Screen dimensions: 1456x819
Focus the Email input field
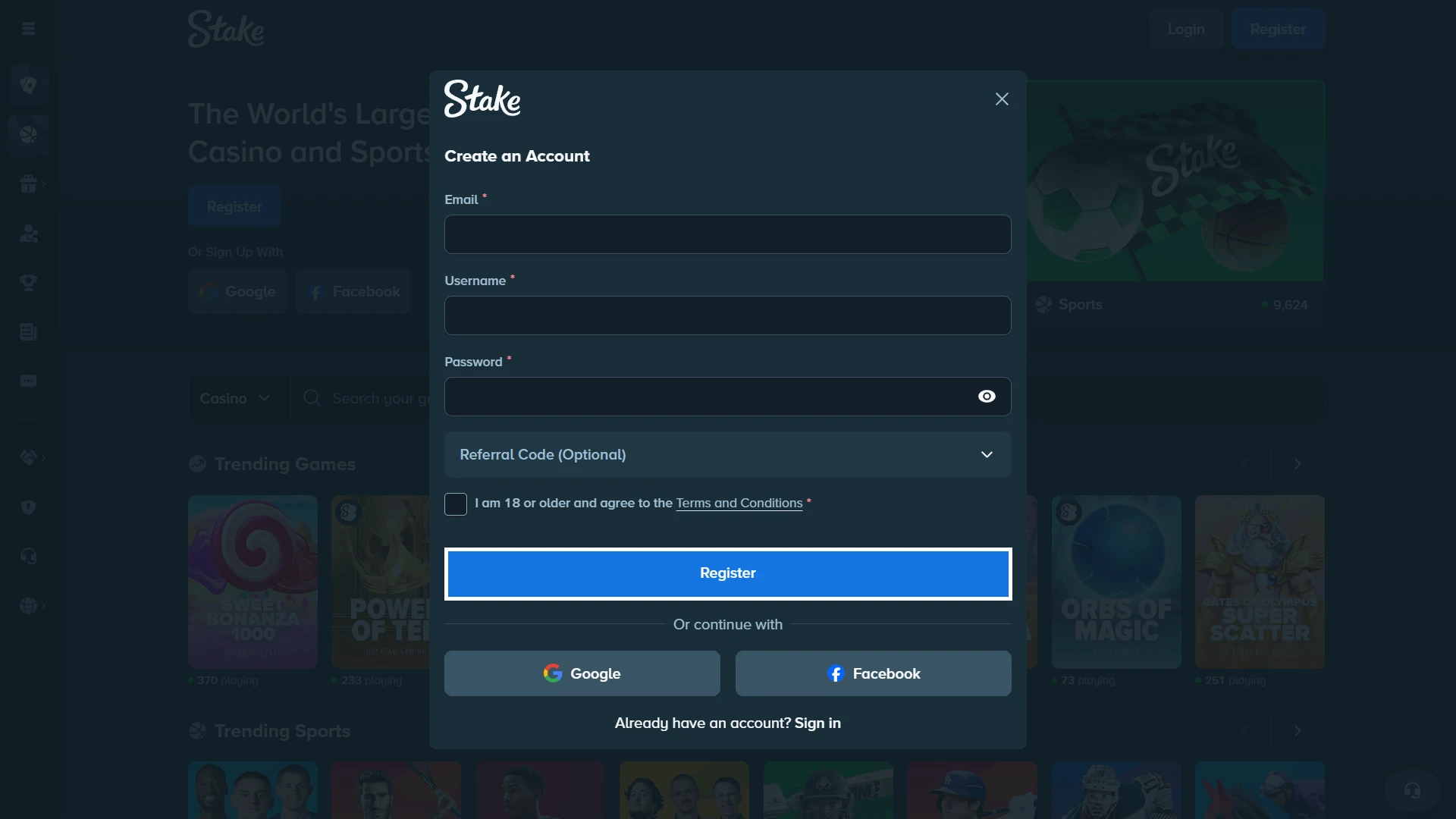pyautogui.click(x=728, y=234)
